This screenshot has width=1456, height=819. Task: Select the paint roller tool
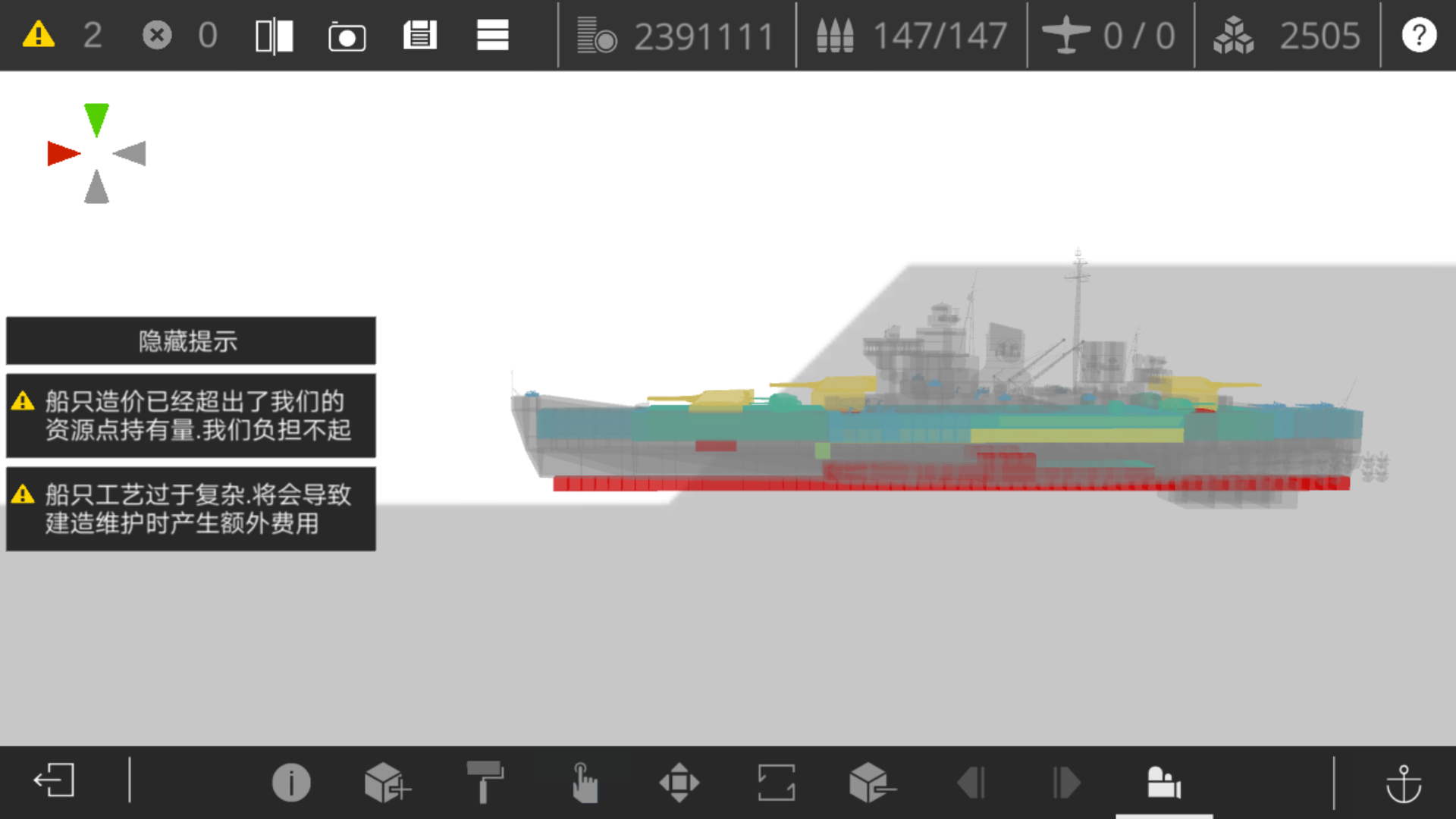[485, 782]
